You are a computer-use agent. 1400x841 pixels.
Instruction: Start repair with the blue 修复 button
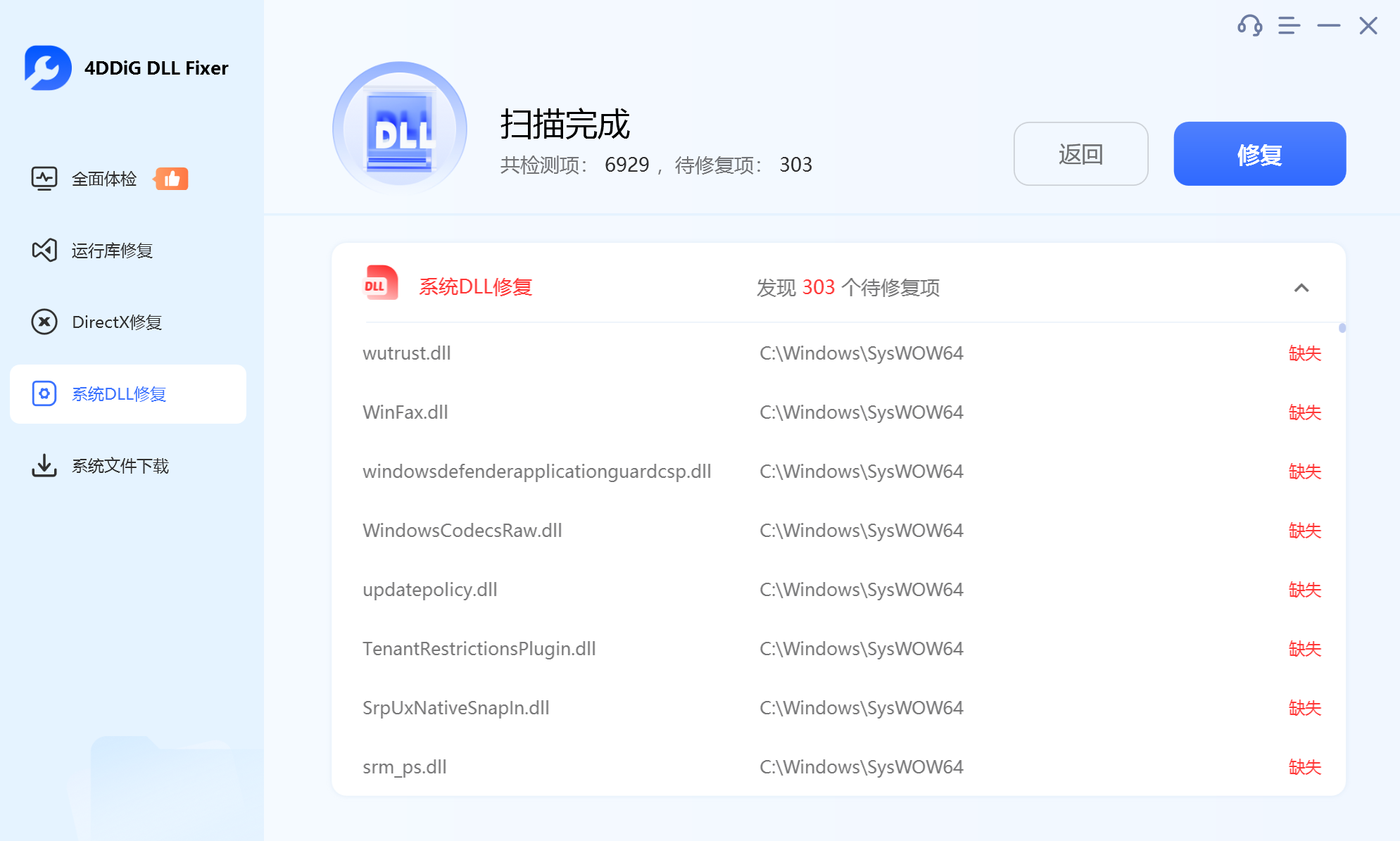(1259, 153)
